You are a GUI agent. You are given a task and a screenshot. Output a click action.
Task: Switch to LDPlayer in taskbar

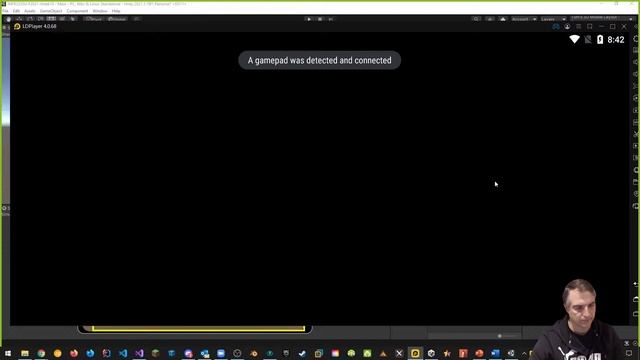pyautogui.click(x=415, y=353)
